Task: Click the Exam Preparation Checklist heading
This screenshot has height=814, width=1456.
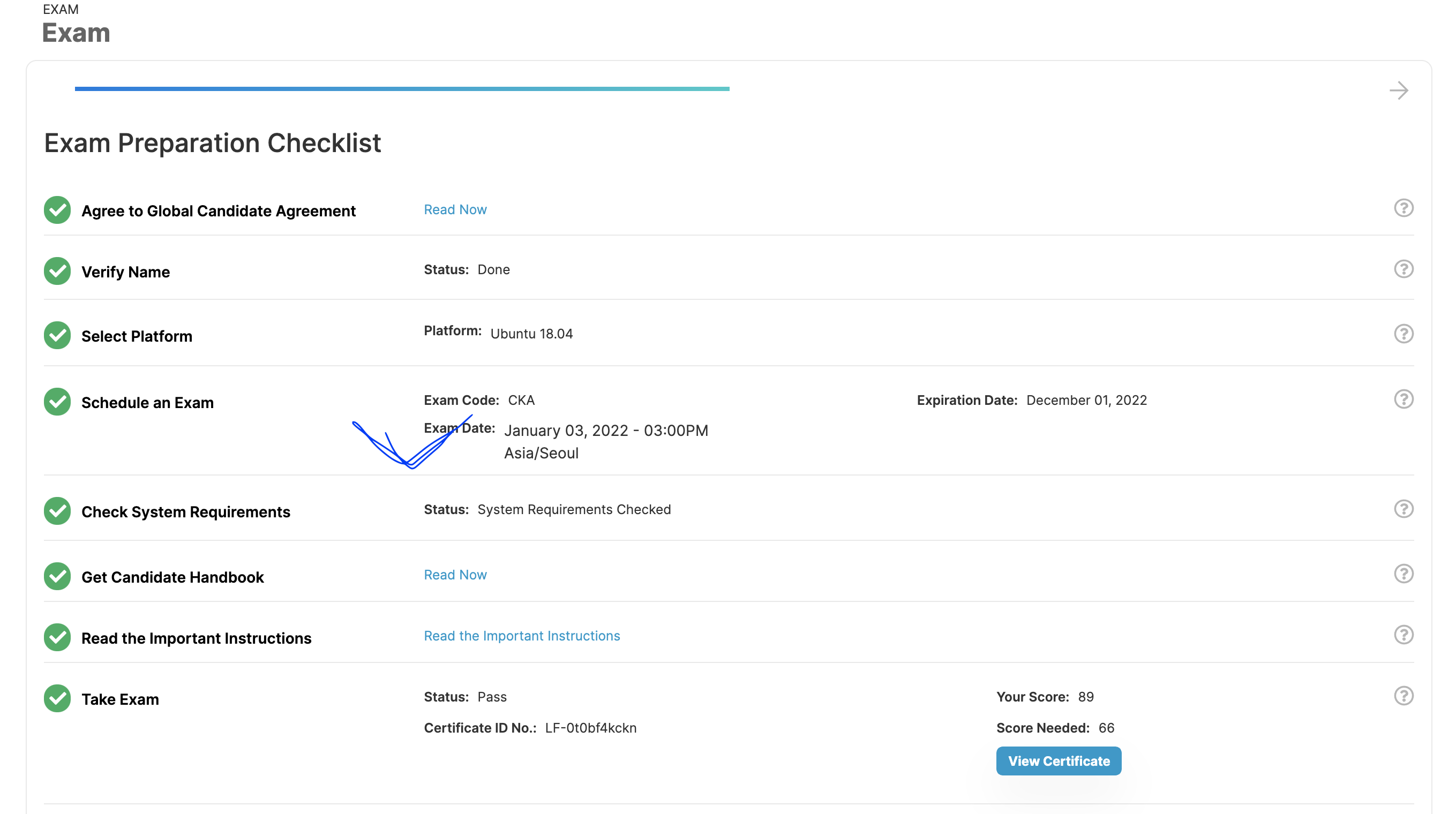Action: (x=213, y=143)
